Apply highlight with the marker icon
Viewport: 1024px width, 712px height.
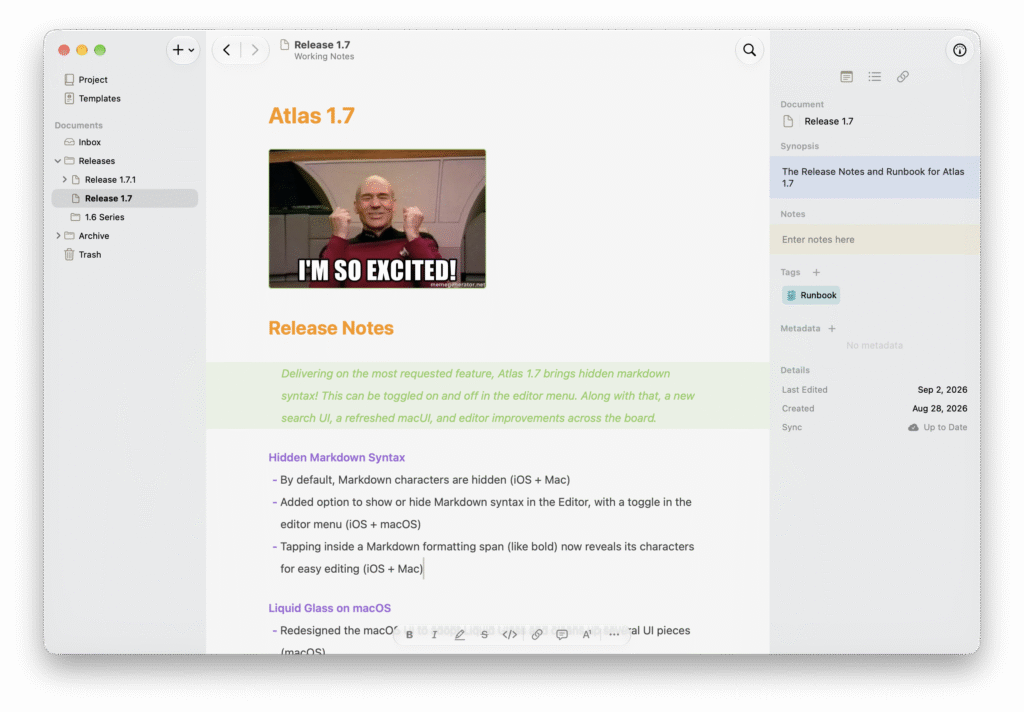click(460, 634)
